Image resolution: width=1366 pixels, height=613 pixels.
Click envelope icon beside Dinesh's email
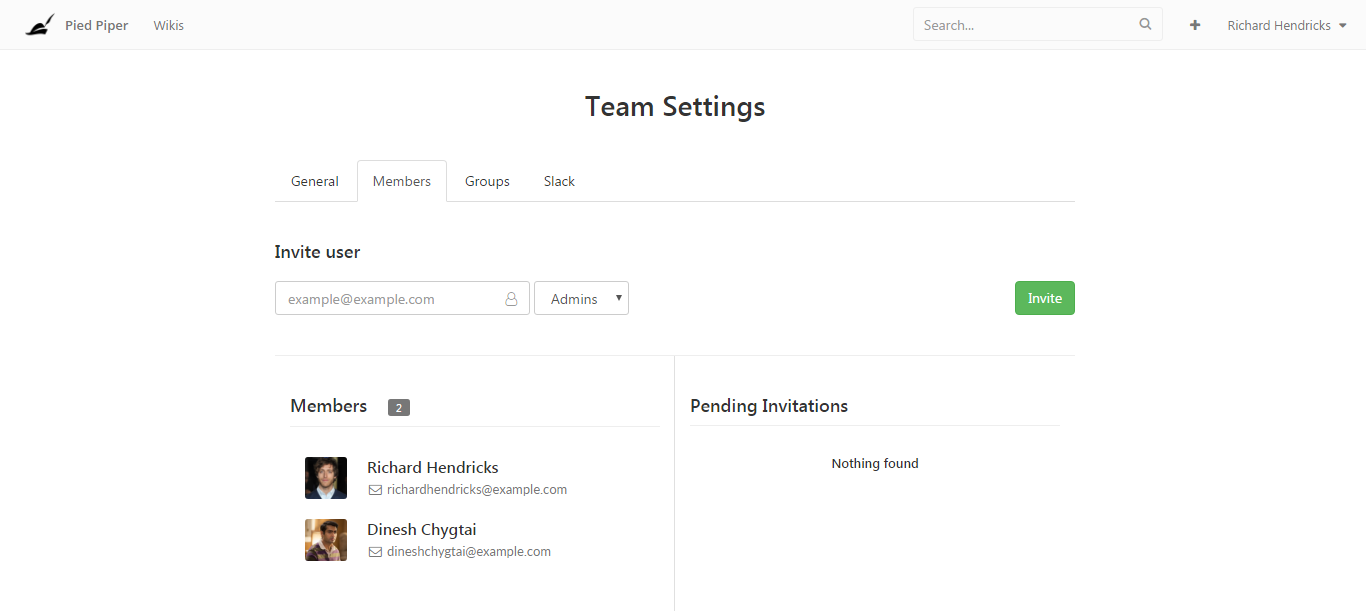click(375, 552)
